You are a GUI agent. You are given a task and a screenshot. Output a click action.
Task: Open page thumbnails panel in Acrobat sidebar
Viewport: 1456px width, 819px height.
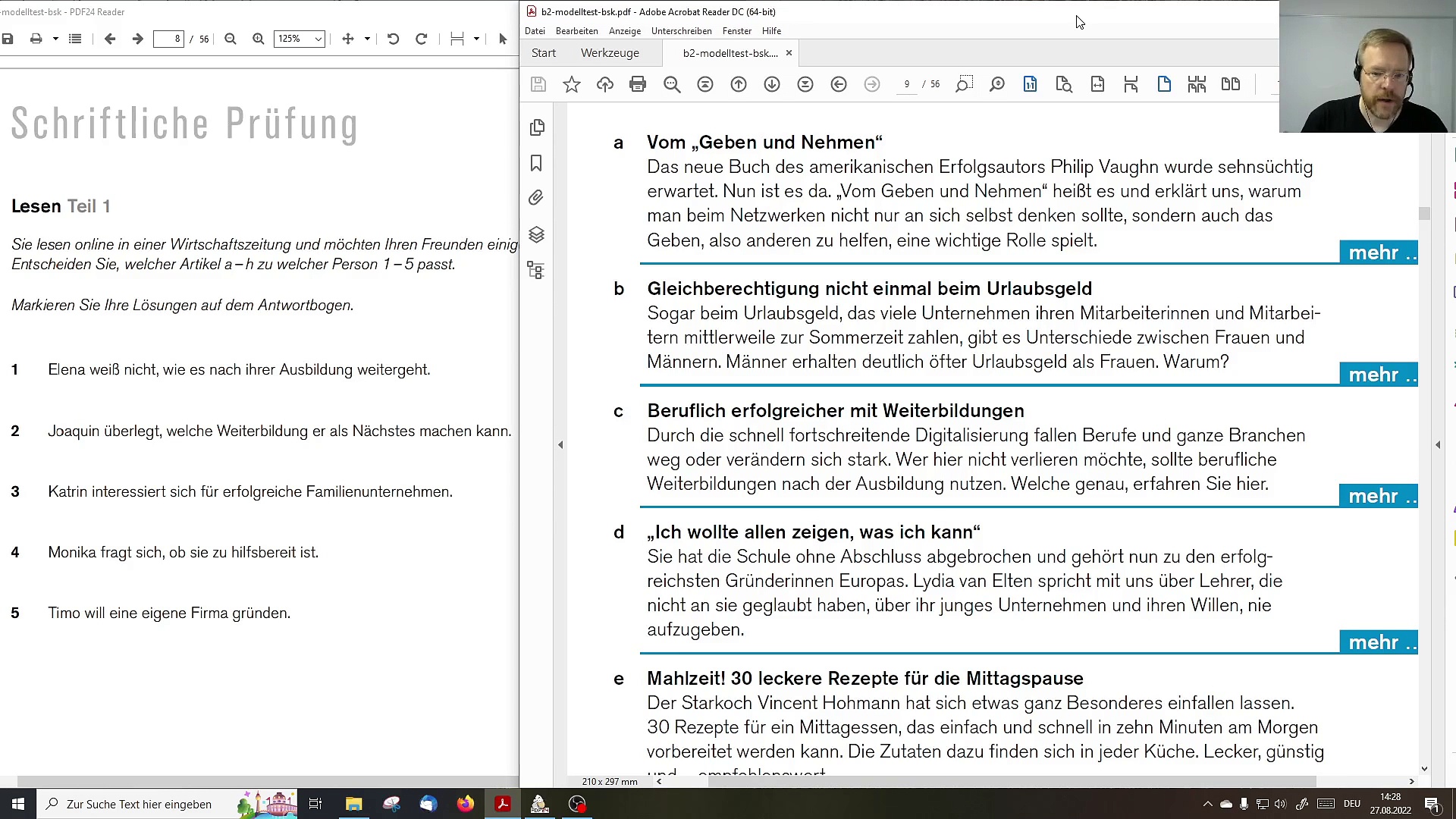pyautogui.click(x=537, y=127)
